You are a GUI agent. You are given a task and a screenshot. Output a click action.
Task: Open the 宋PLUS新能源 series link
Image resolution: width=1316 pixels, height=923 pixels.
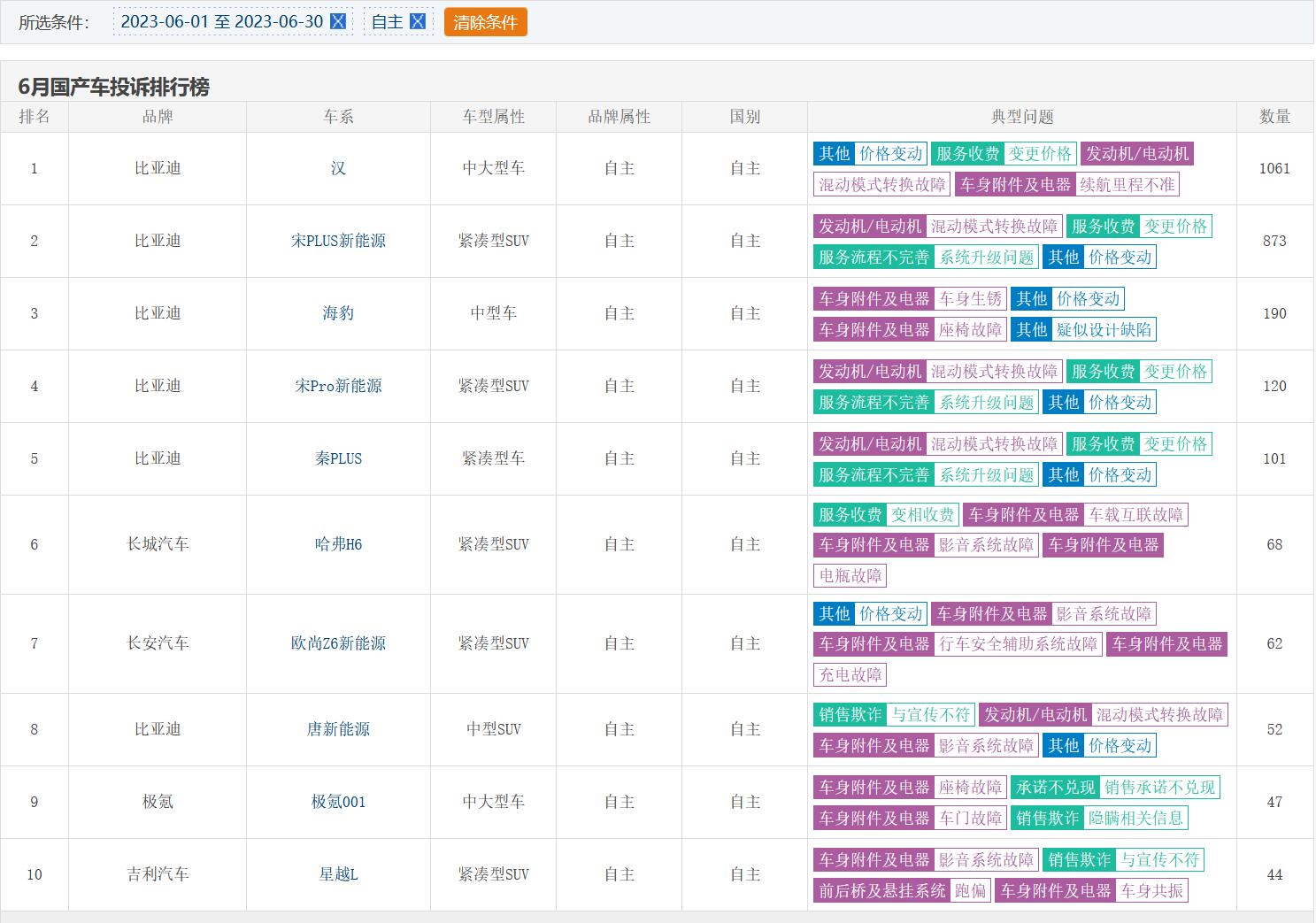pos(338,241)
